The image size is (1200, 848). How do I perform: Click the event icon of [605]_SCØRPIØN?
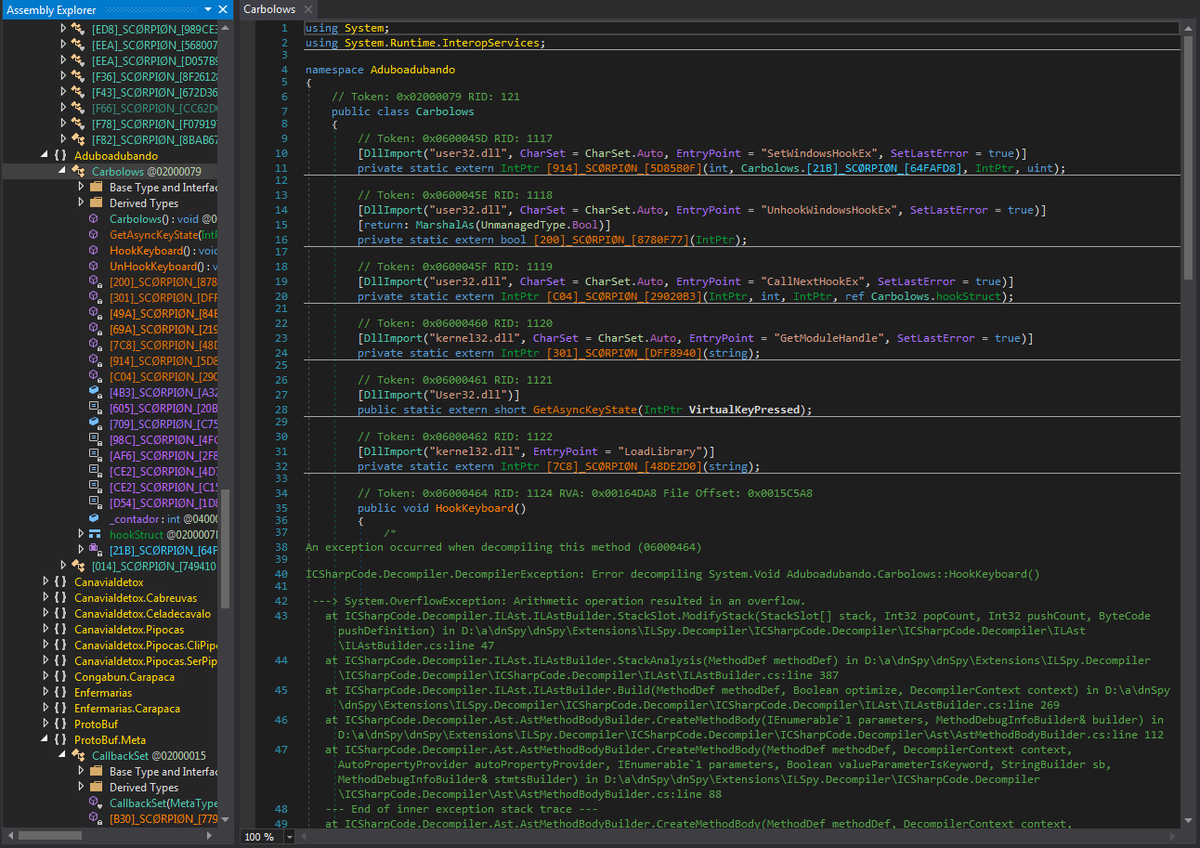[x=95, y=408]
